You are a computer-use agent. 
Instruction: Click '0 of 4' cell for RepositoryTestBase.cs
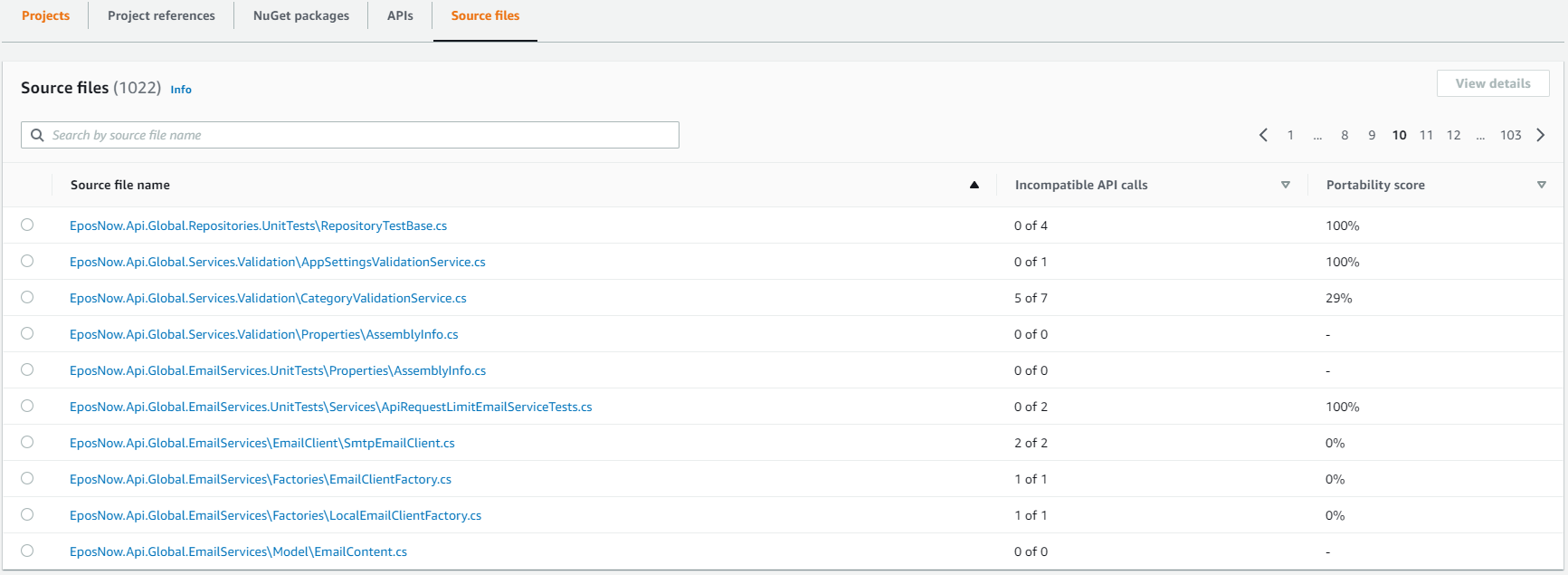pos(1031,225)
